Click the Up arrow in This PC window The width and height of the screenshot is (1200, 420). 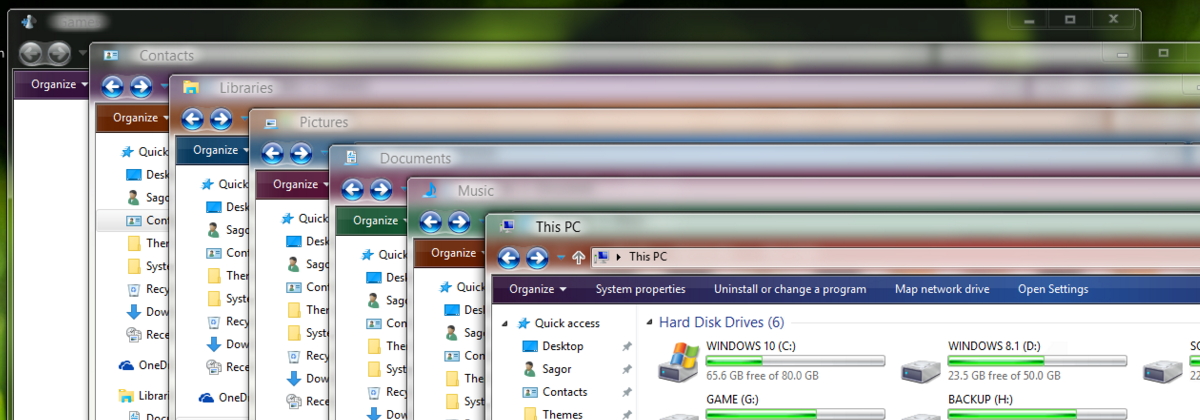pyautogui.click(x=578, y=257)
